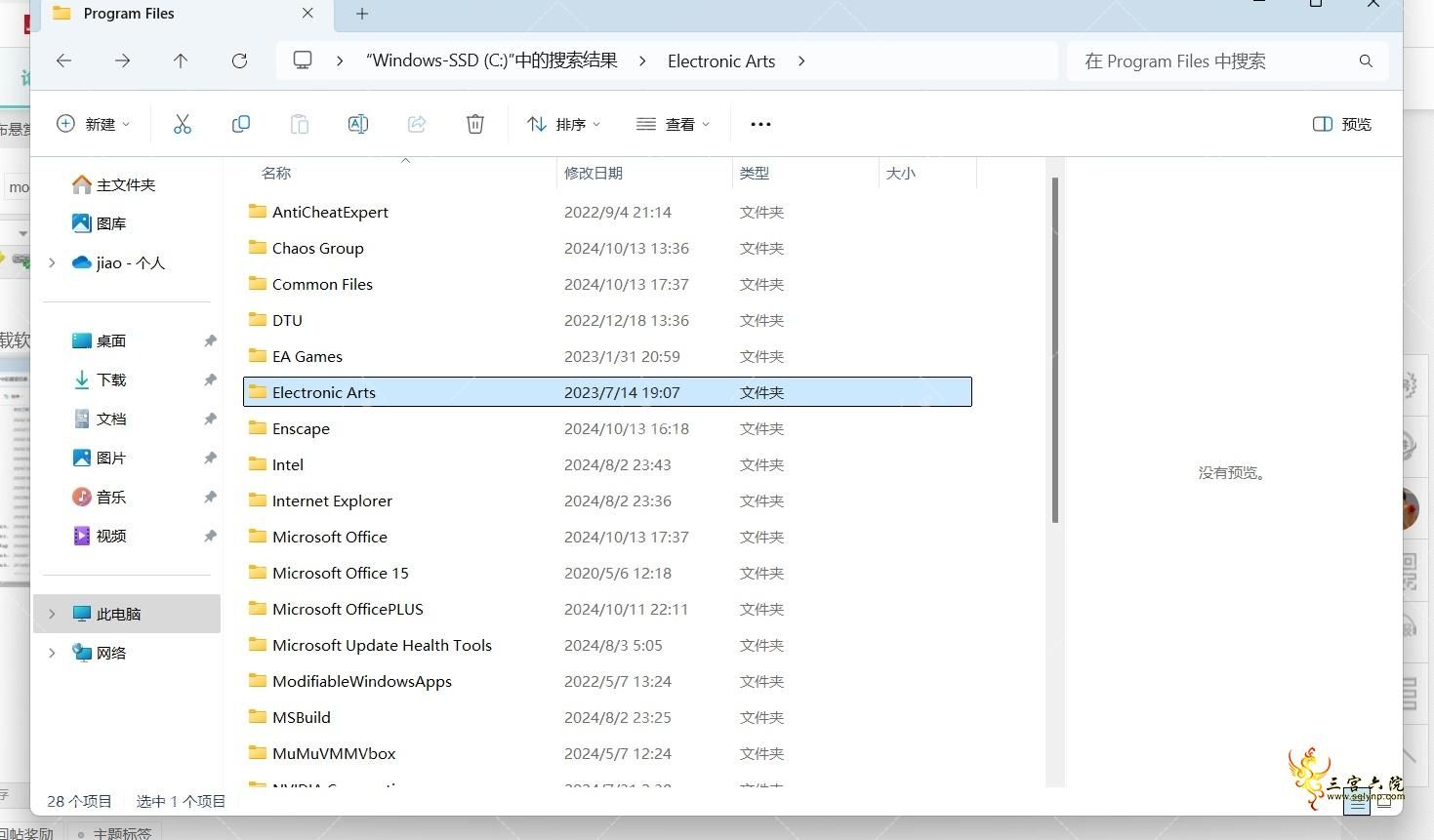1434x840 pixels.
Task: Go back with the left arrow button
Action: [x=64, y=60]
